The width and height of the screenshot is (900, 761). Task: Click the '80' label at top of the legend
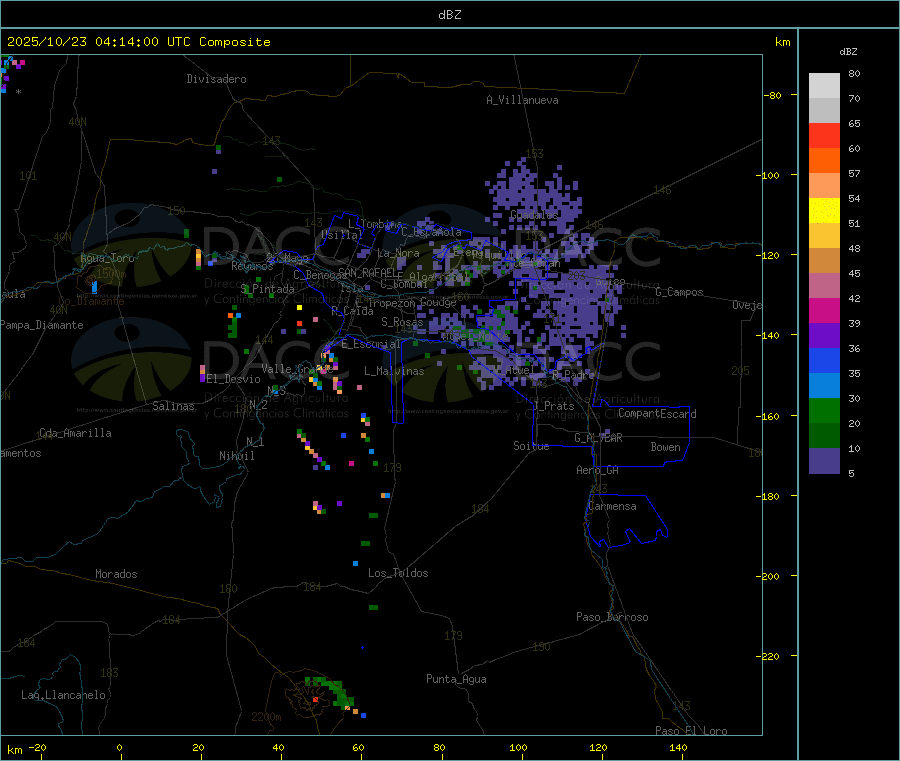tap(854, 73)
